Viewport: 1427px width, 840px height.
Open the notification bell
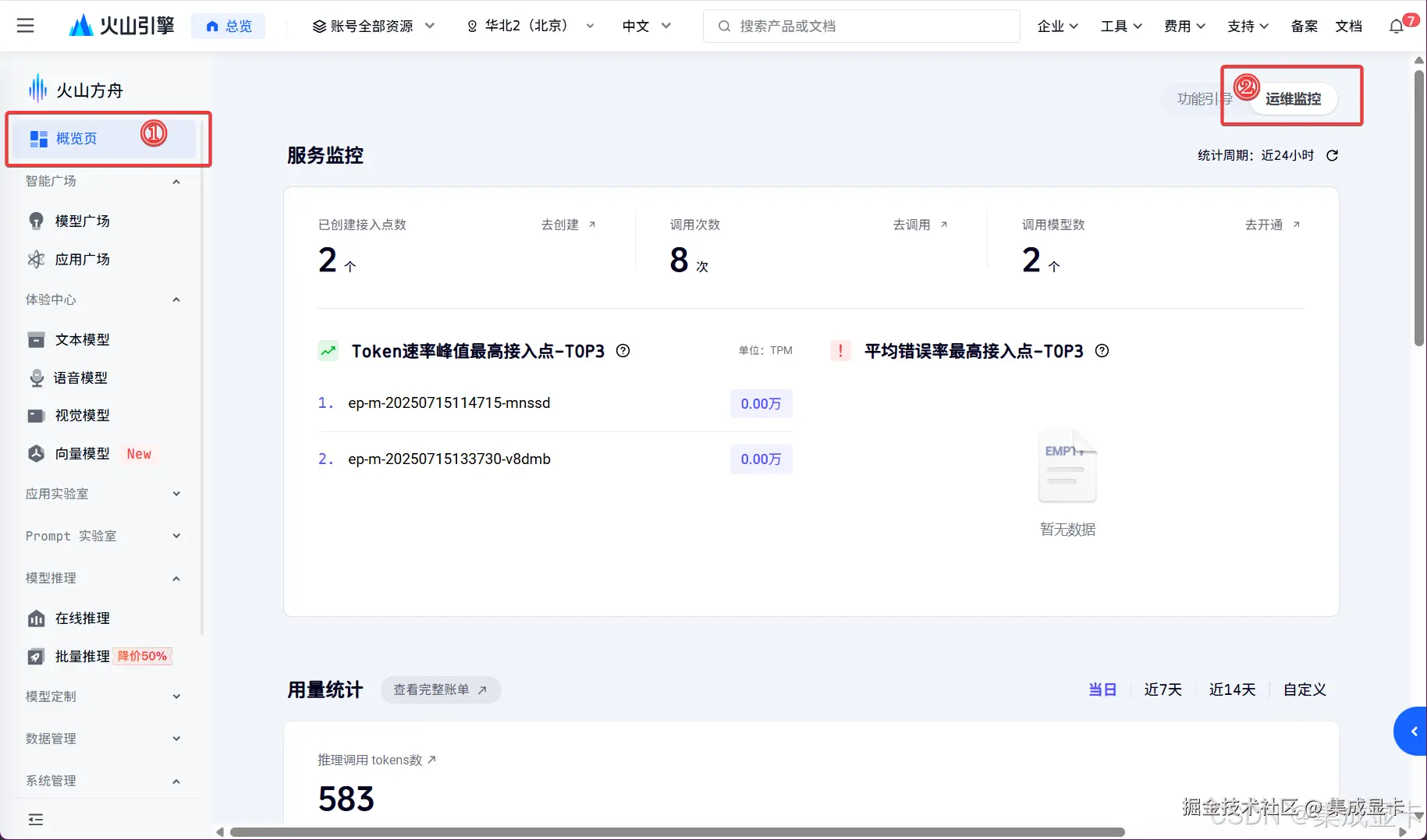(x=1397, y=27)
